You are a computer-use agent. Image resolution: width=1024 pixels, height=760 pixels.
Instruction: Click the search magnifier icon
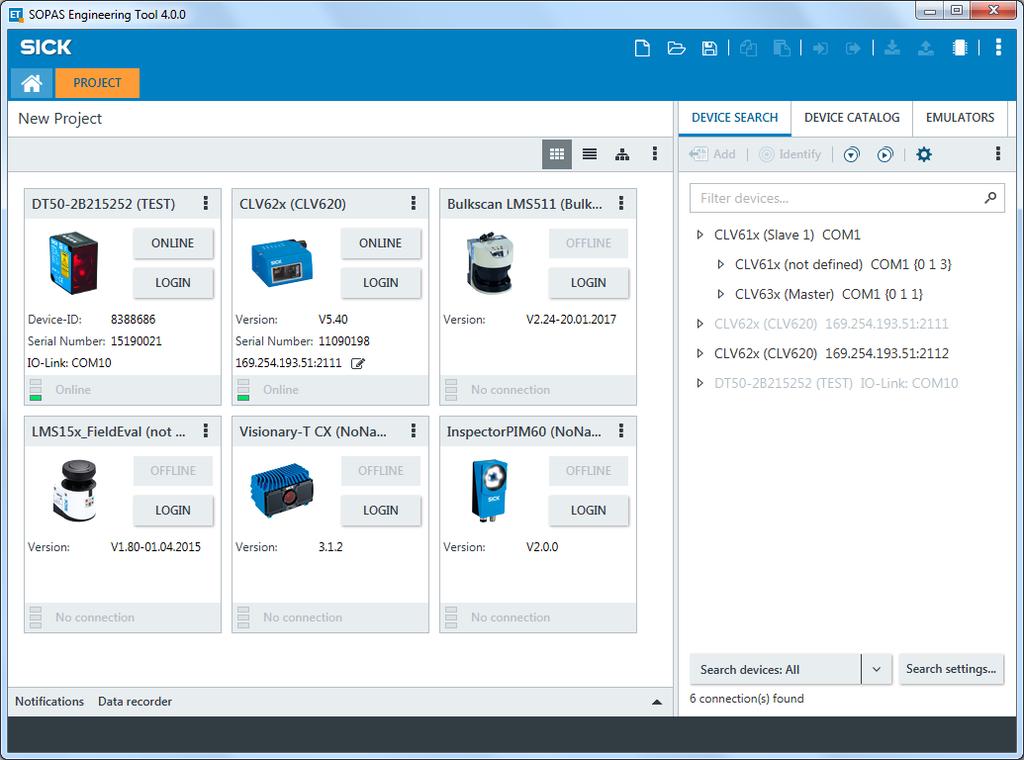pos(990,197)
